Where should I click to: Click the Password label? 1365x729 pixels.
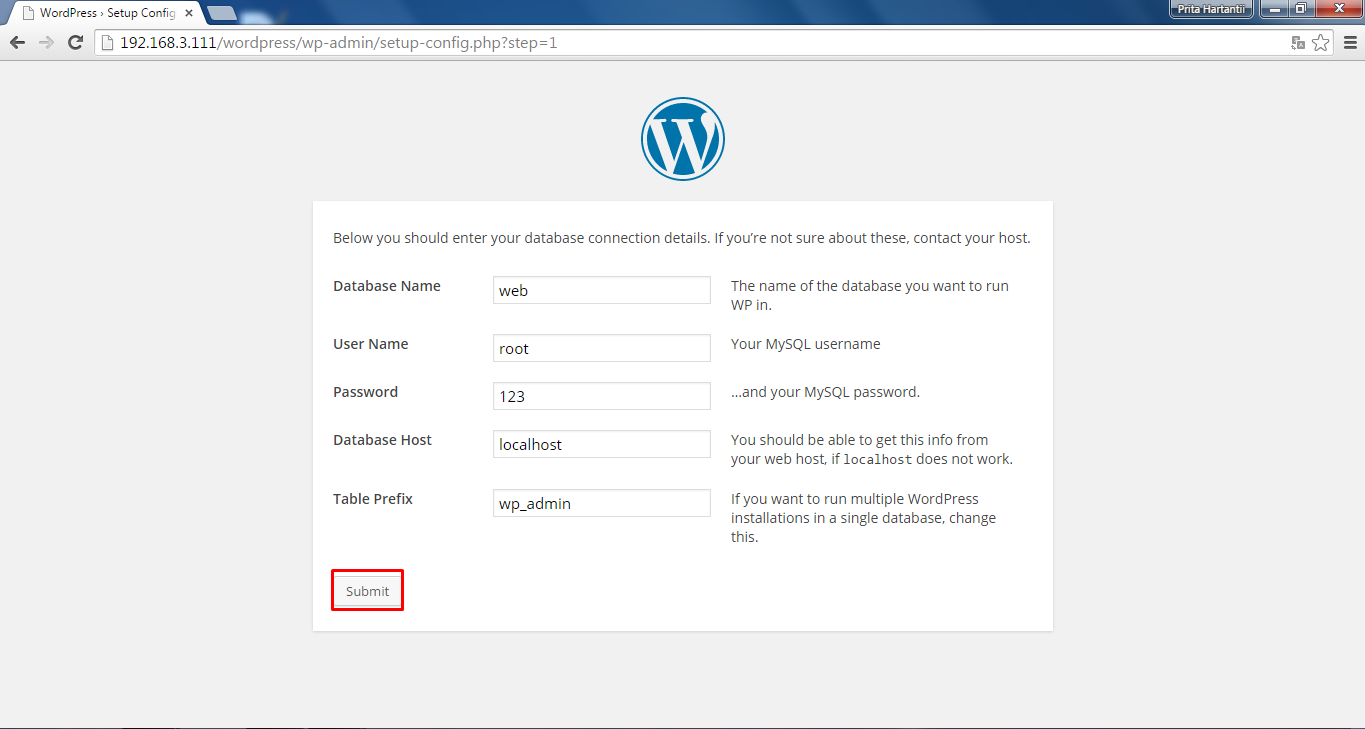(x=365, y=392)
